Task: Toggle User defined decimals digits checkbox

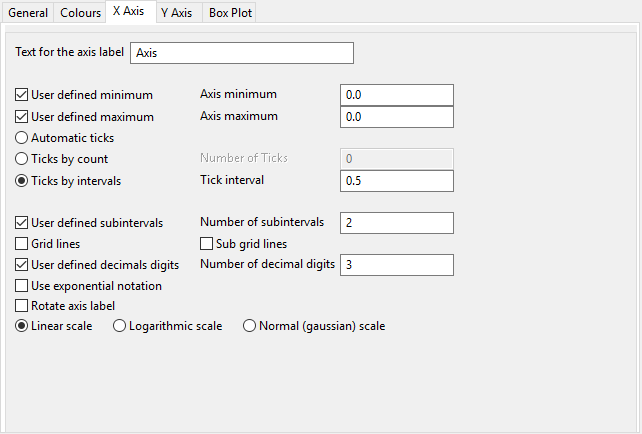Action: tap(22, 265)
